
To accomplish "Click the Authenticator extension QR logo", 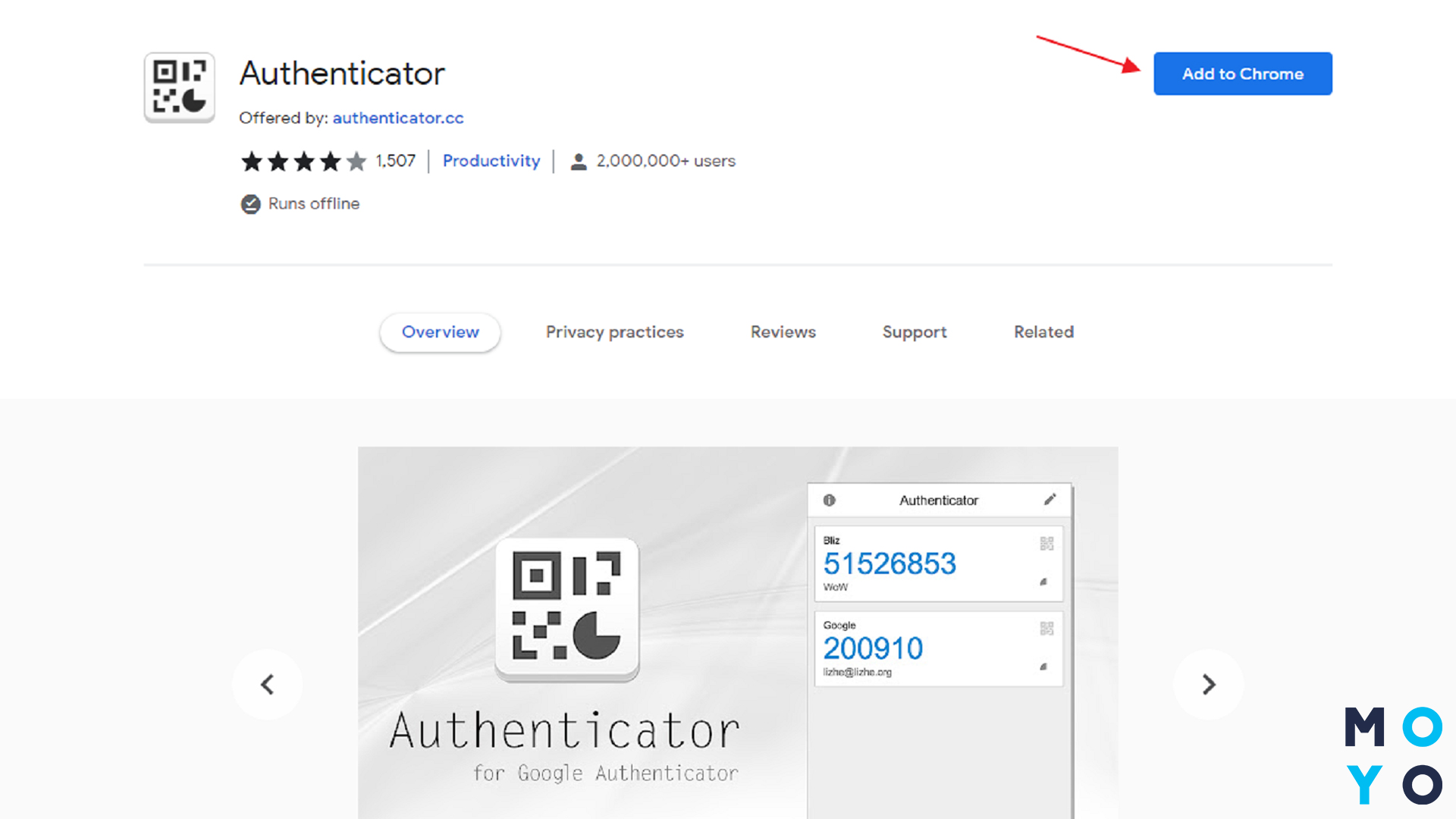I will pyautogui.click(x=179, y=87).
